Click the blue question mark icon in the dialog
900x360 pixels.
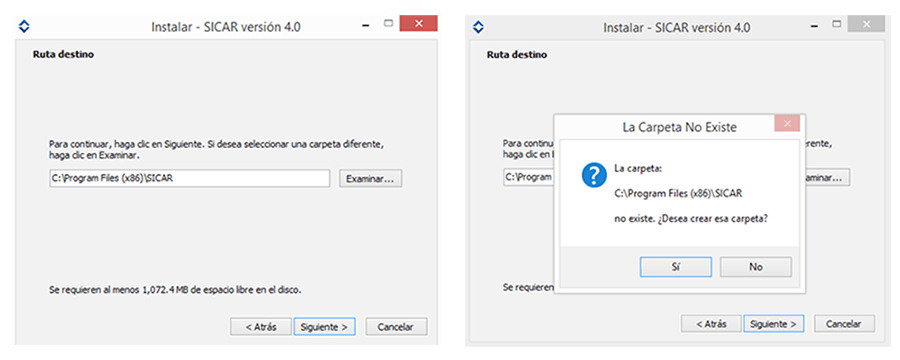[x=593, y=175]
